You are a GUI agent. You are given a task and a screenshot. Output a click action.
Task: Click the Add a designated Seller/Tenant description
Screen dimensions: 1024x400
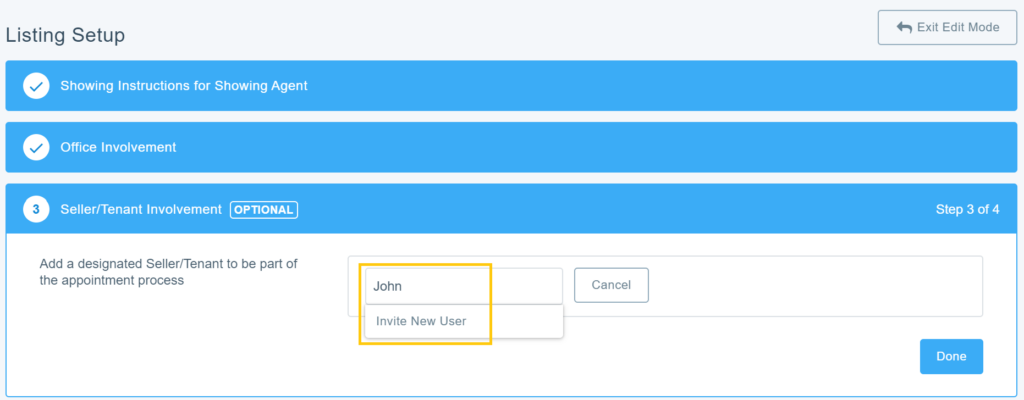click(x=169, y=272)
